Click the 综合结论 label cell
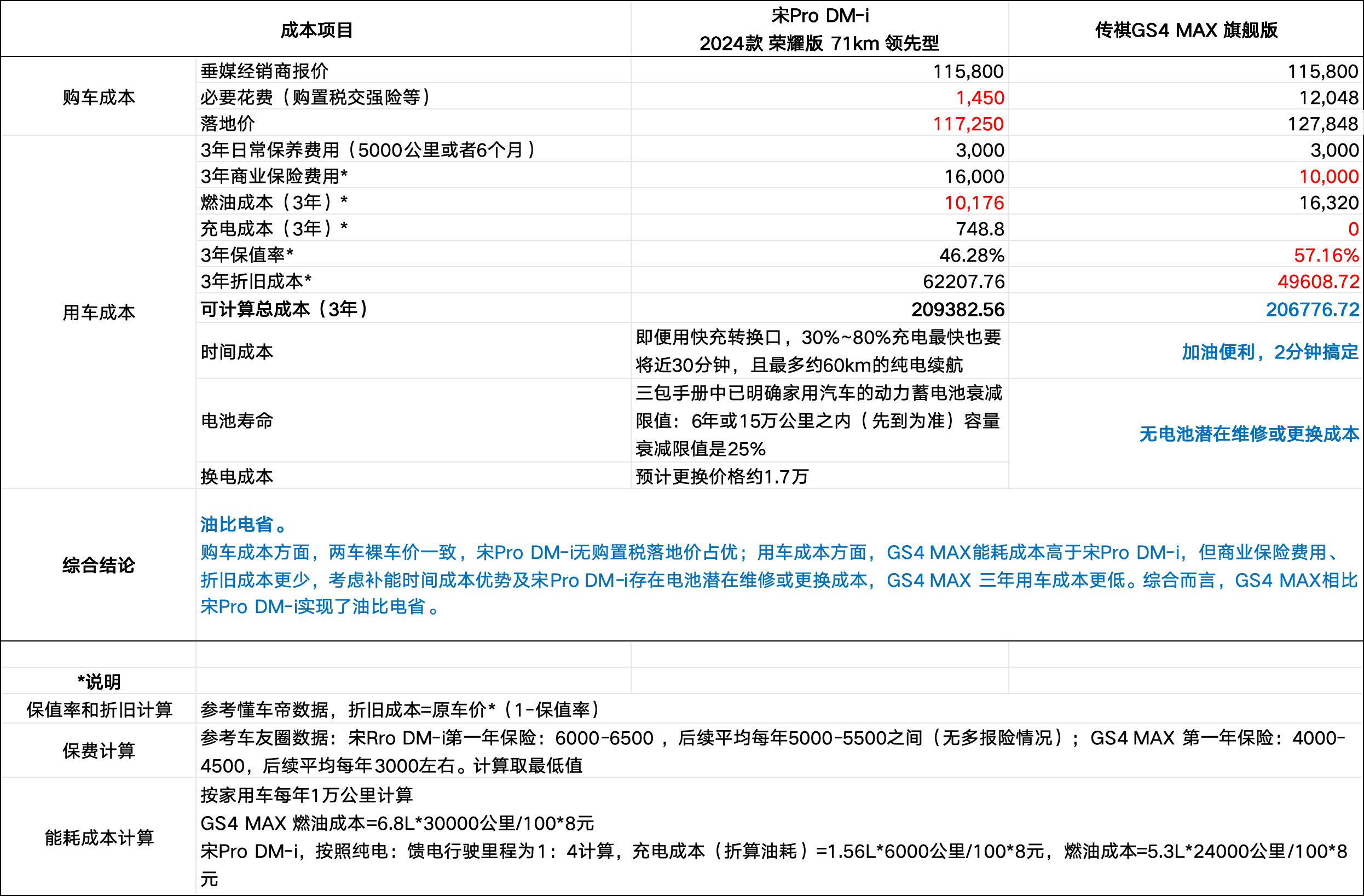1364x896 pixels. click(x=99, y=565)
